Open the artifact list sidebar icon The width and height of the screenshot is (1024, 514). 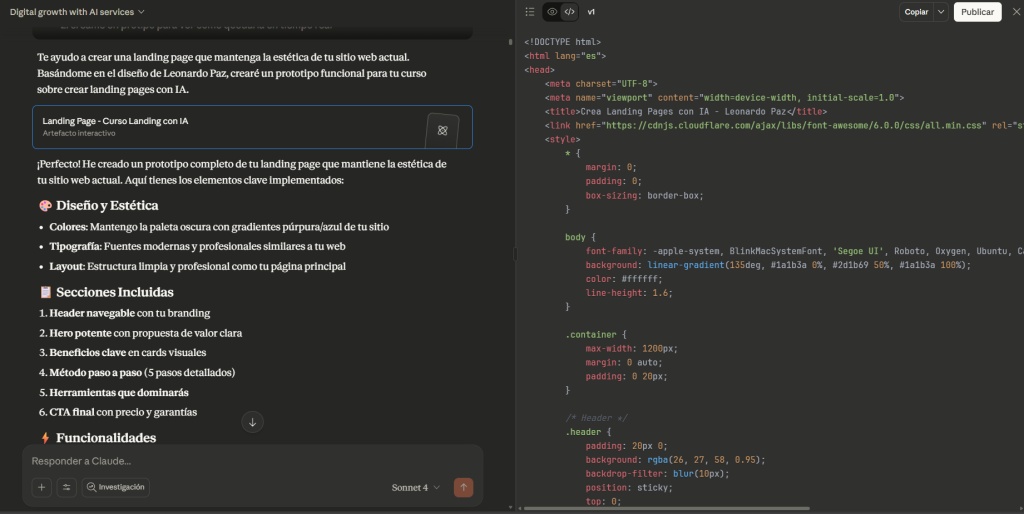tap(530, 12)
